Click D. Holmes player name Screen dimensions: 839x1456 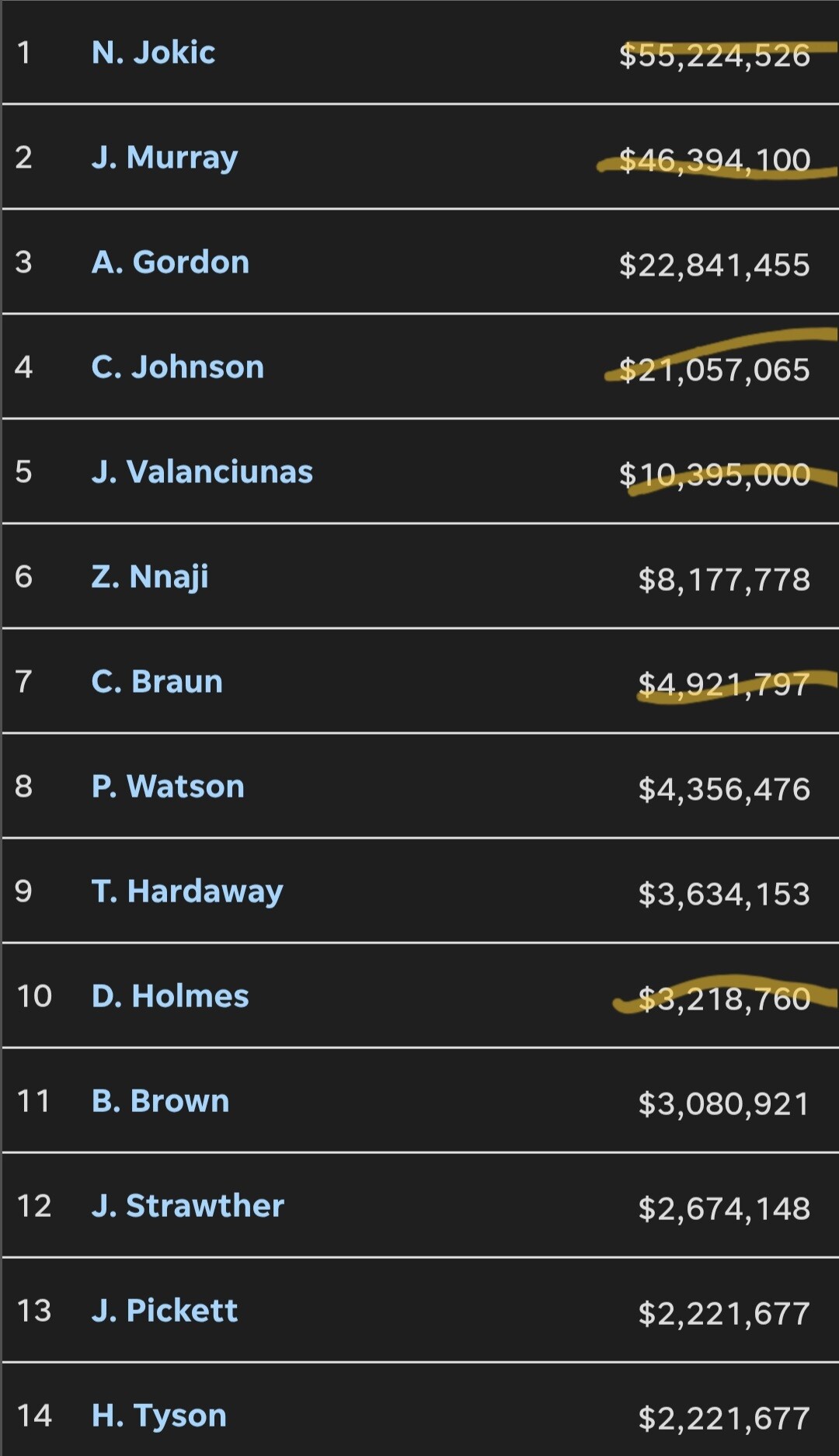coord(170,996)
